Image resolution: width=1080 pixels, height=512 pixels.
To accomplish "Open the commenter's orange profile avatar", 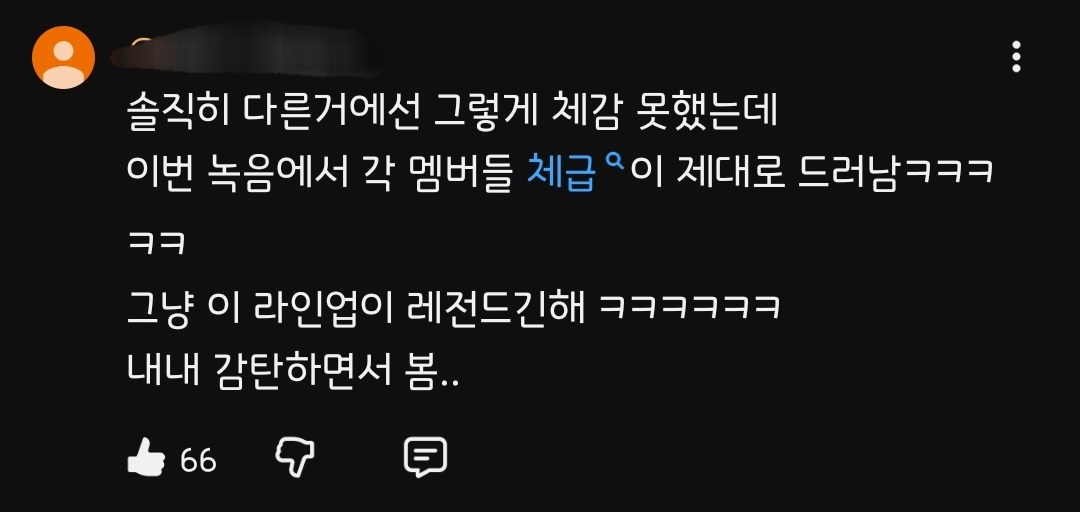I will [x=63, y=57].
